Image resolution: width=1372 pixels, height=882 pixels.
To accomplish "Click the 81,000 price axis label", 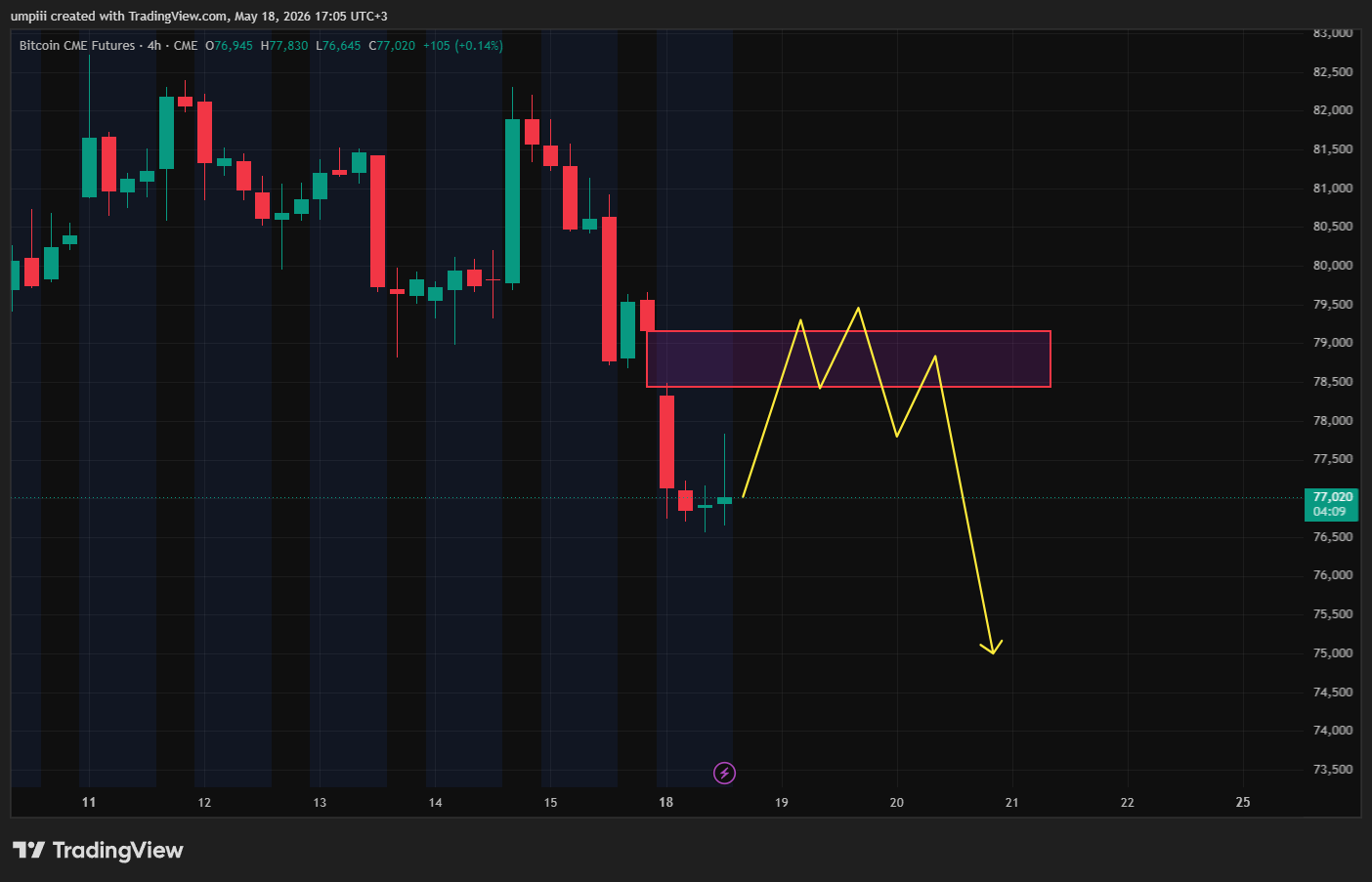I will [x=1333, y=189].
